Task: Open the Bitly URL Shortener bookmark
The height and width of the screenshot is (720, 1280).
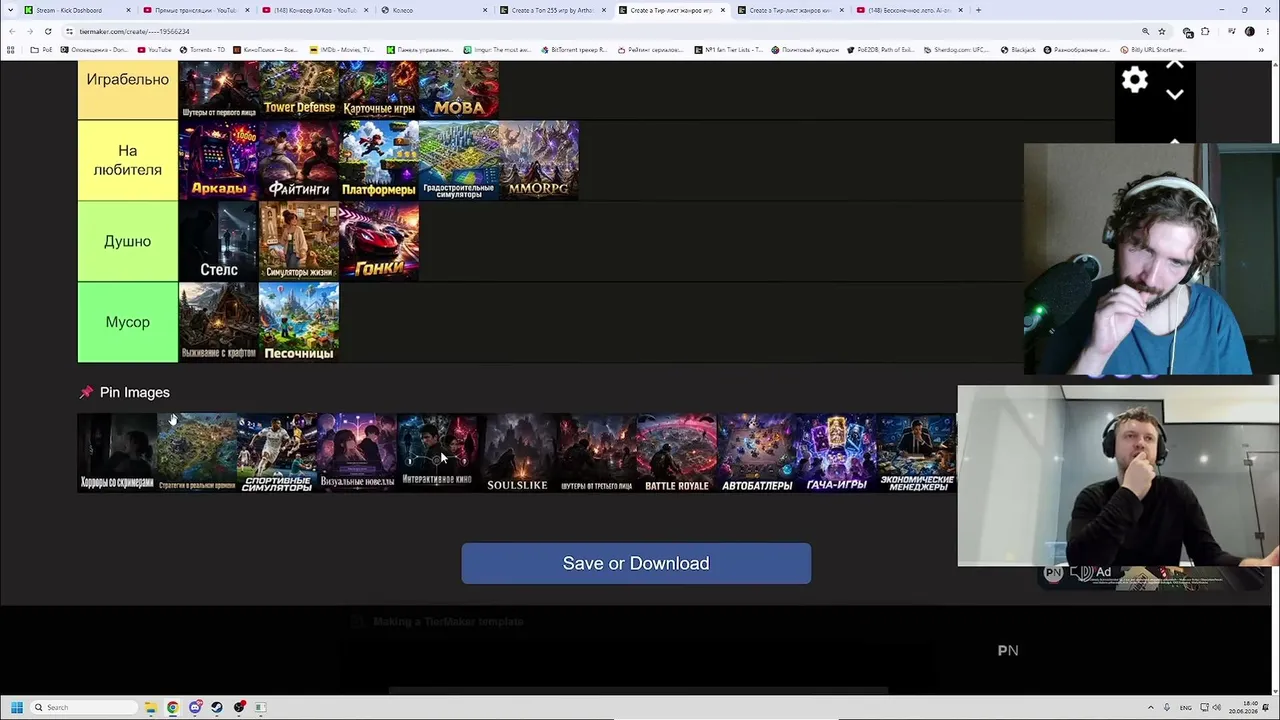Action: [x=1153, y=49]
